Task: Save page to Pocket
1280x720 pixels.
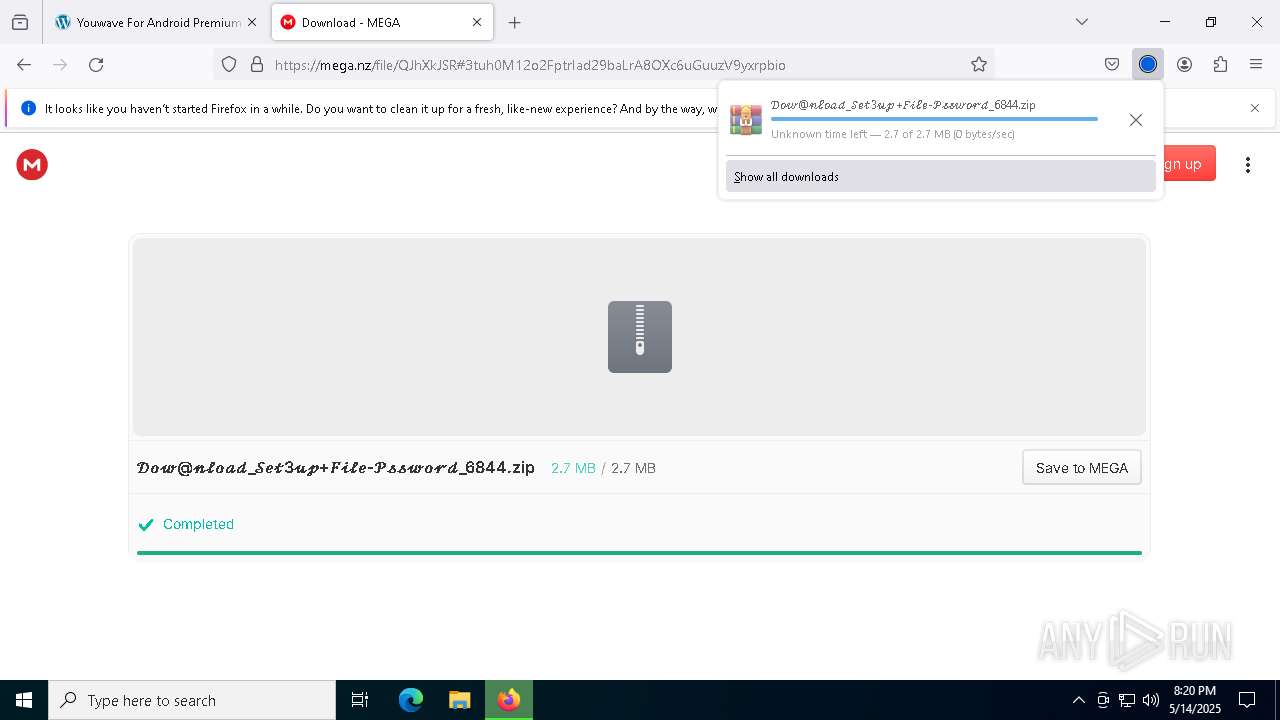Action: tap(1112, 64)
